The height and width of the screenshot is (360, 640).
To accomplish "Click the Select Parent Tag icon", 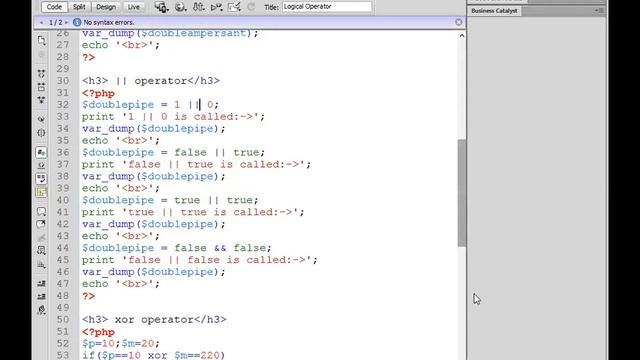I will [41, 119].
